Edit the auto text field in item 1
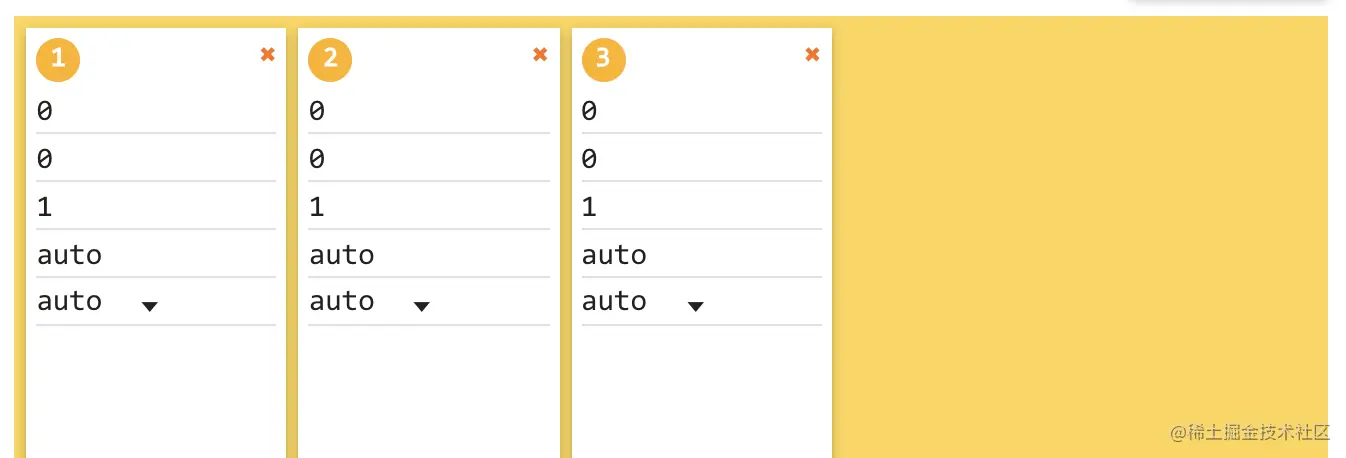 pyautogui.click(x=155, y=255)
